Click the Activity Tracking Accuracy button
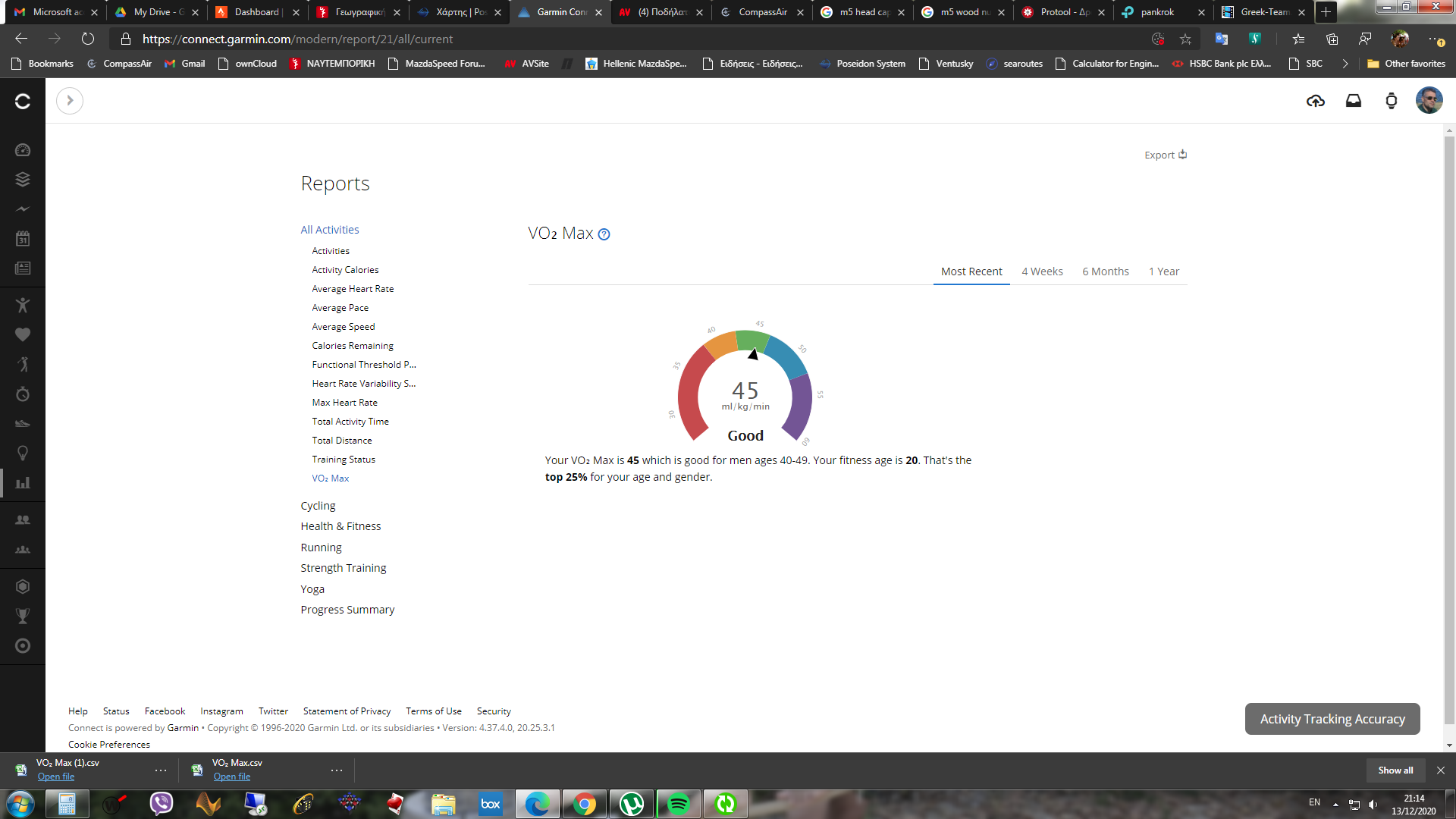This screenshot has height=819, width=1456. tap(1332, 719)
